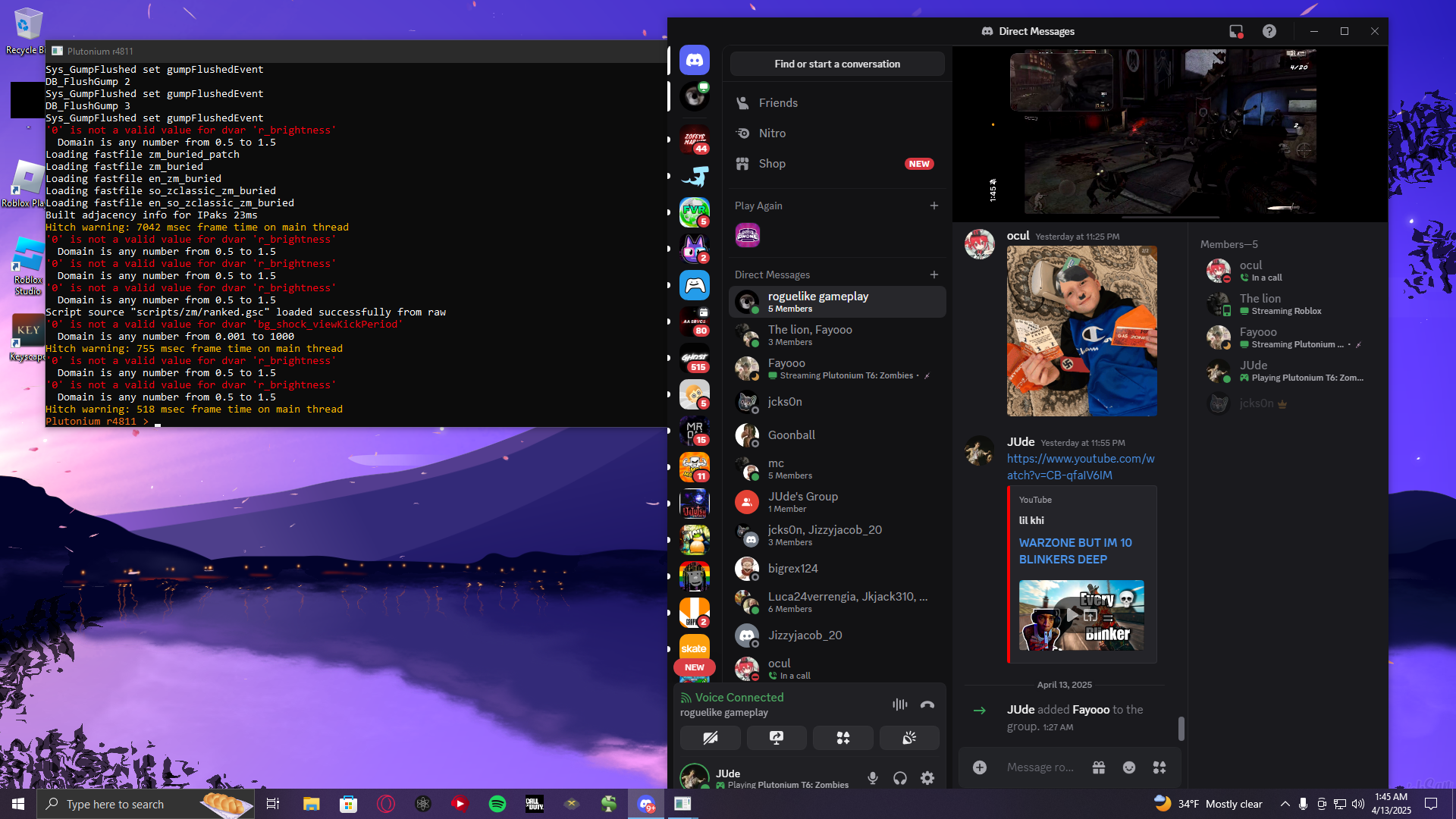Open the Goonball direct message

point(837,435)
